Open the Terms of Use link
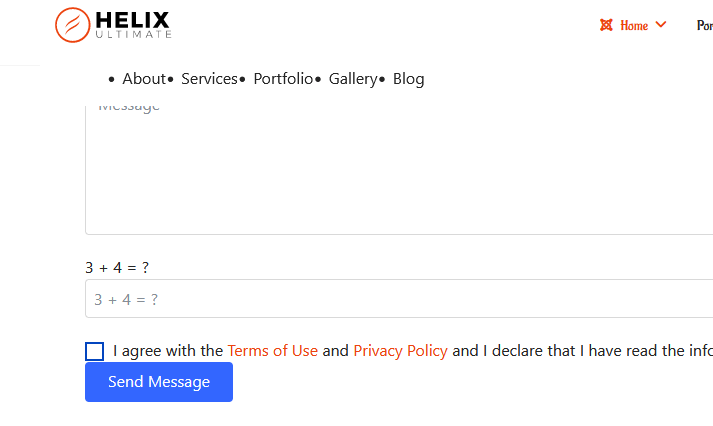 [272, 351]
